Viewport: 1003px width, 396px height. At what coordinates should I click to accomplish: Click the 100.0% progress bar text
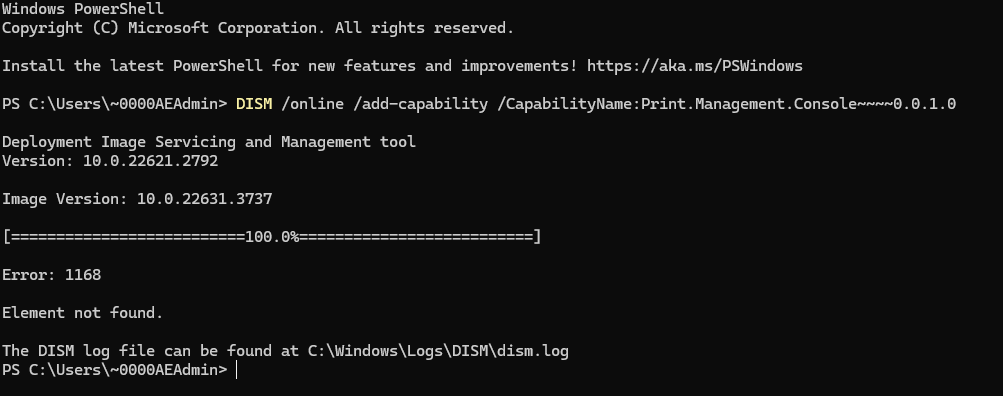coord(272,237)
